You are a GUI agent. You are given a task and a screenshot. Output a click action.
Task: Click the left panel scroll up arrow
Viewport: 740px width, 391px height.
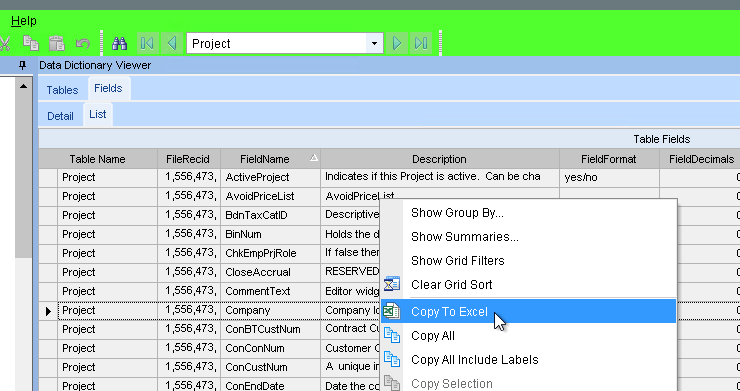coord(23,86)
